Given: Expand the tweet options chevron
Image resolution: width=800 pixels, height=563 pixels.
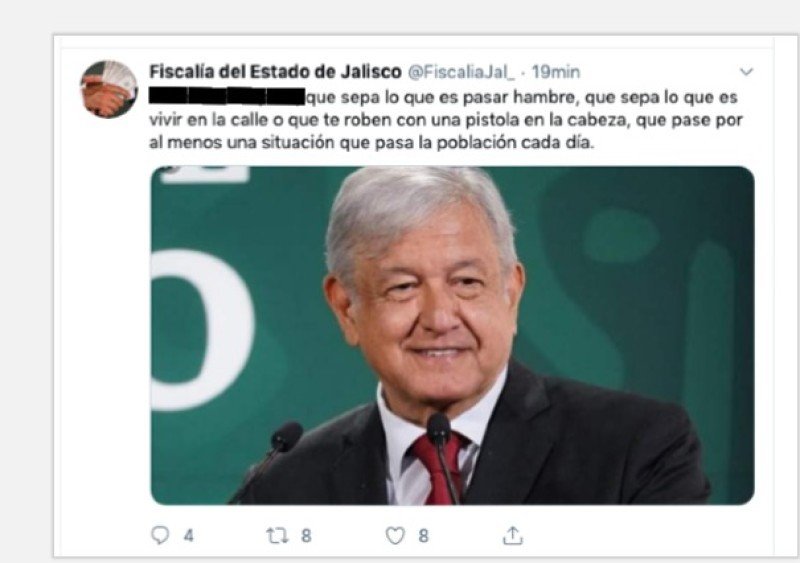Looking at the screenshot, I should point(746,71).
